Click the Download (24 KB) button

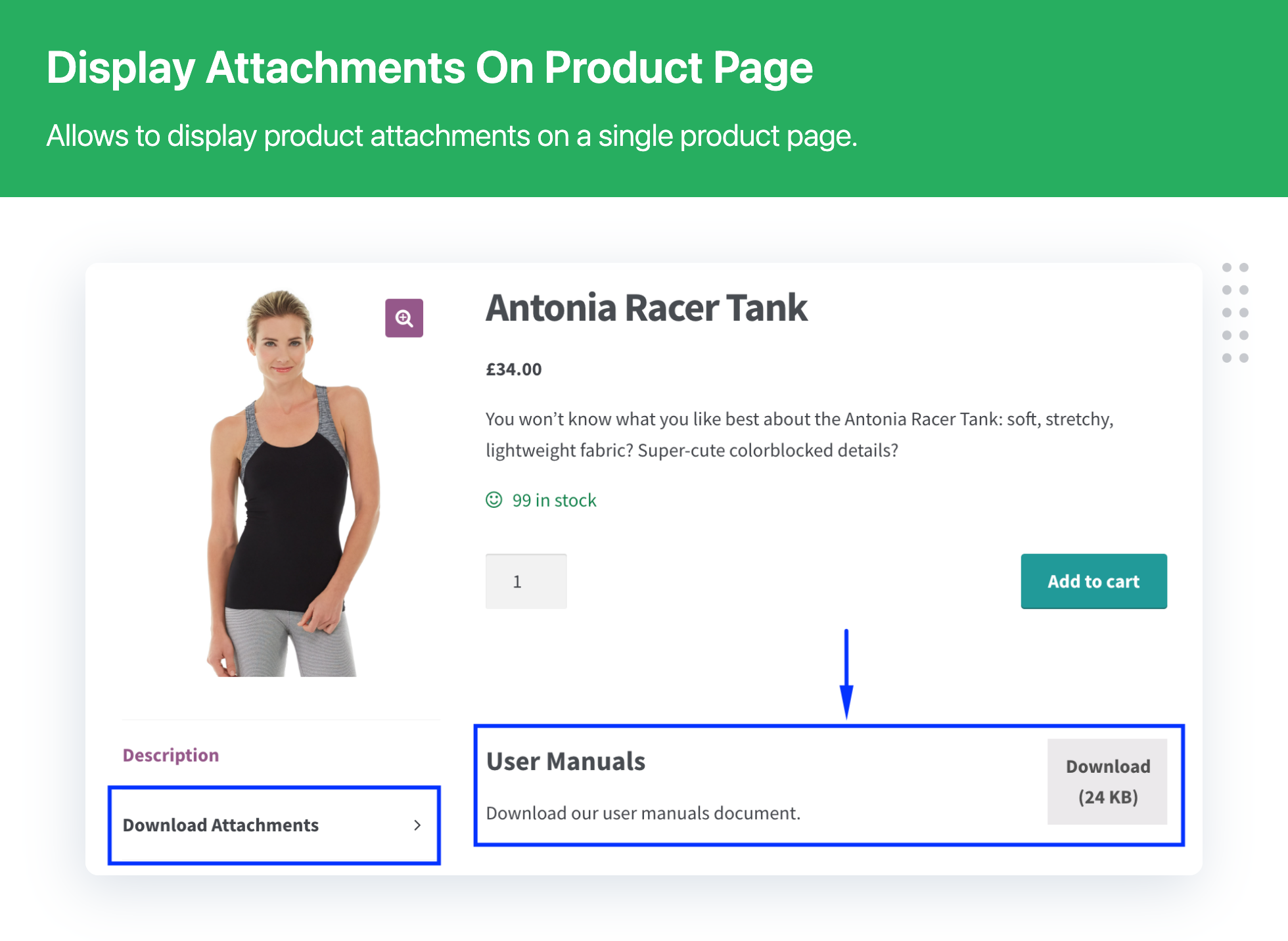(x=1107, y=781)
